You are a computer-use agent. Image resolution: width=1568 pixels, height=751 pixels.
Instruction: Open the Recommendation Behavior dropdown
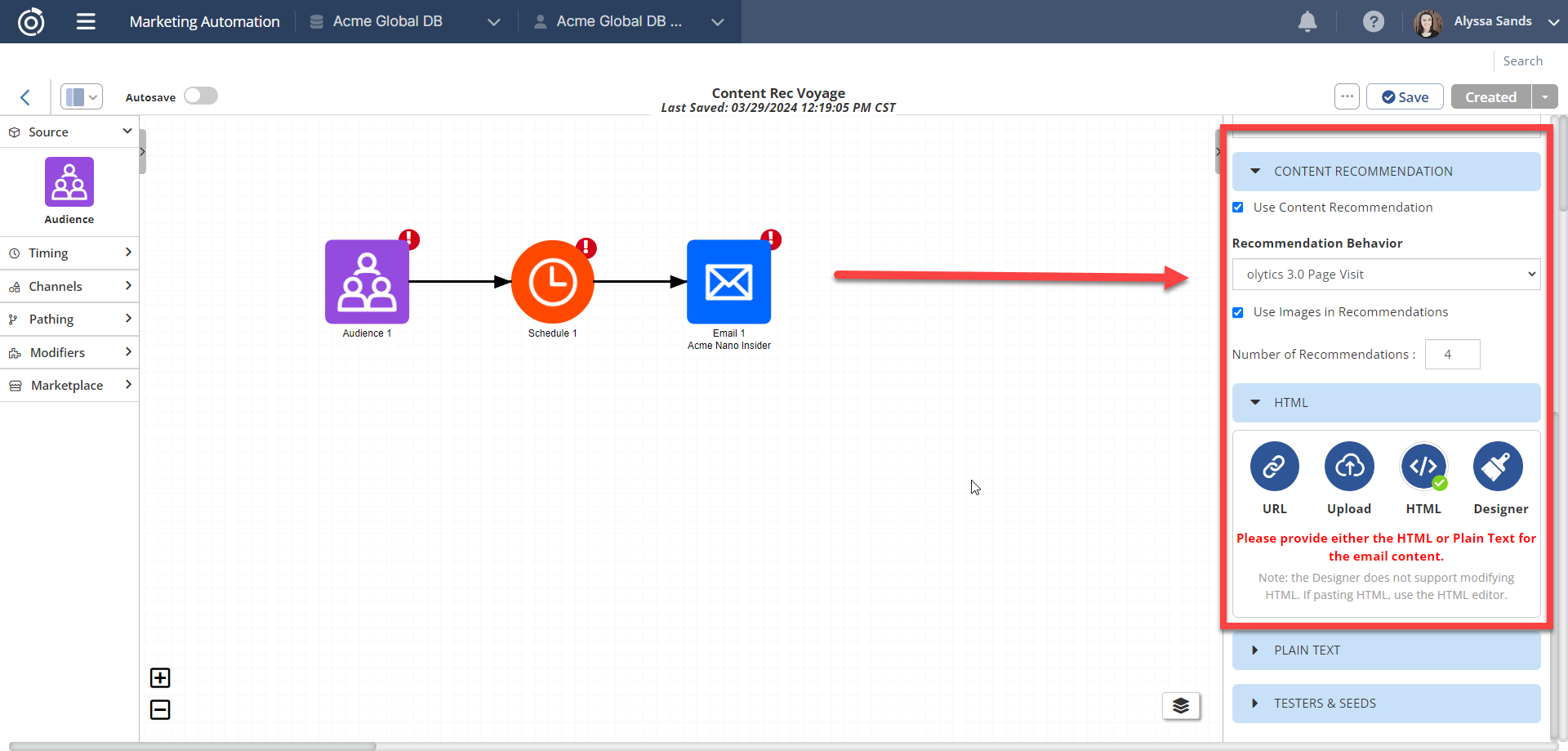(x=1385, y=275)
